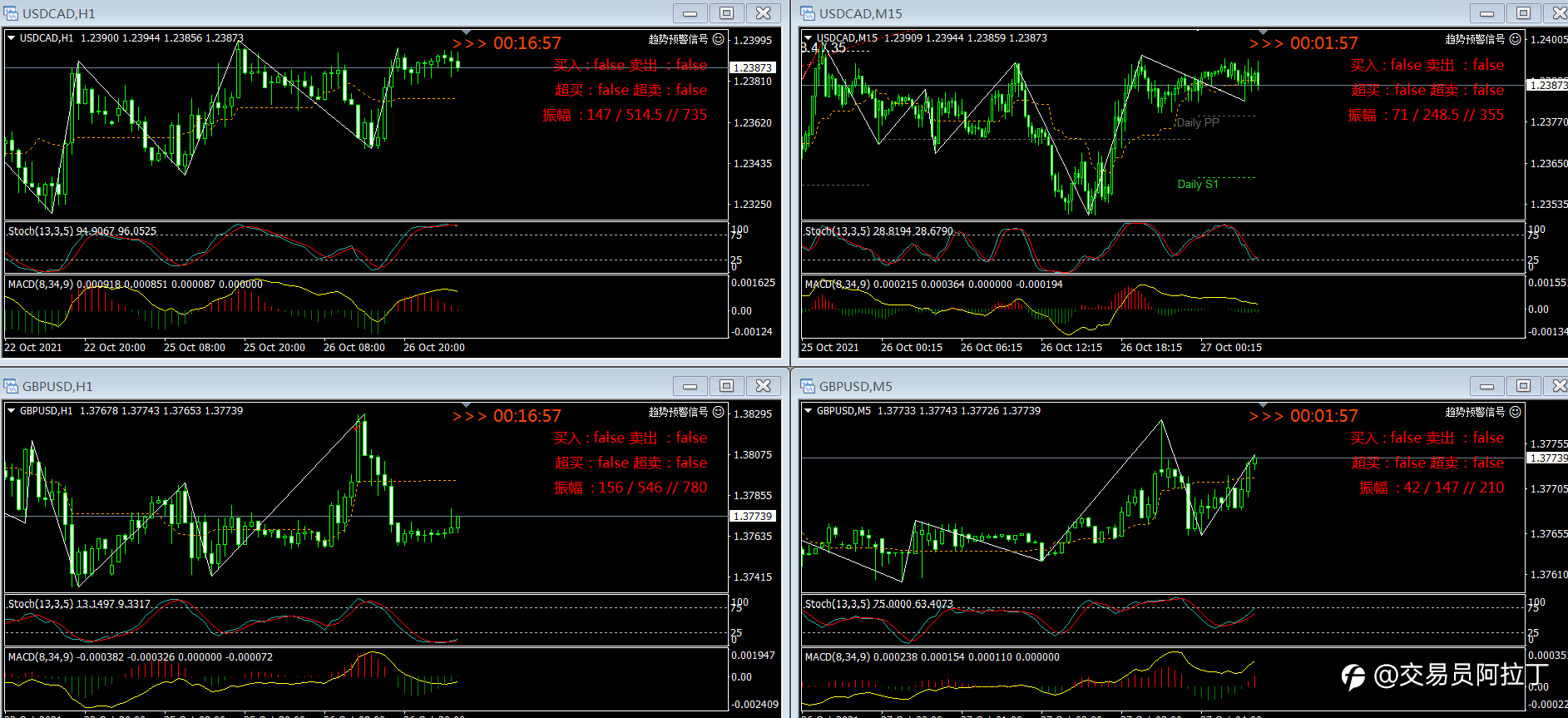Click MACD(8,34,9) 0.000238 indicator label
The height and width of the screenshot is (718, 1568).
tap(932, 657)
